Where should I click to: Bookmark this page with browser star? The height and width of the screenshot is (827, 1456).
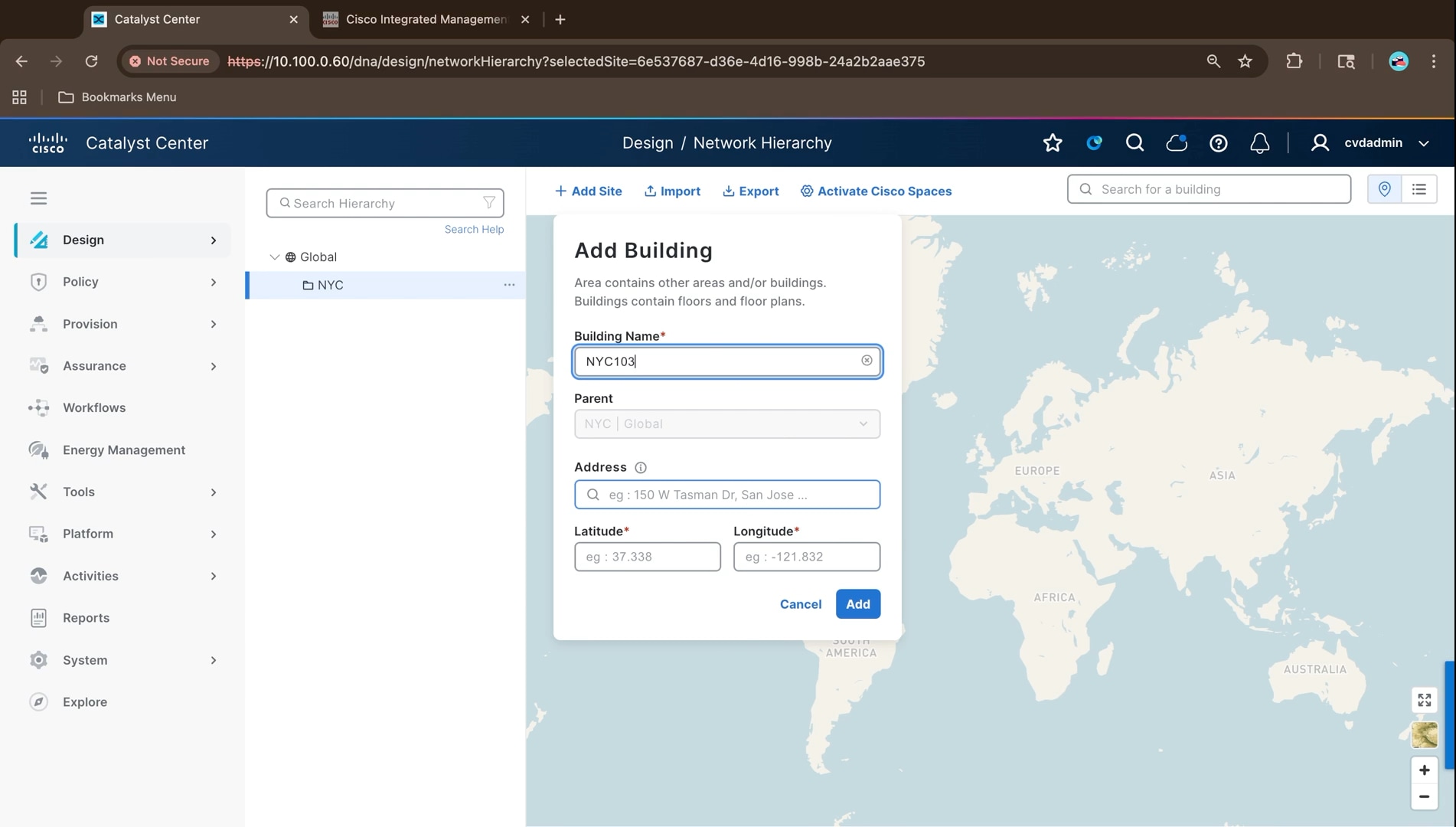click(1245, 61)
